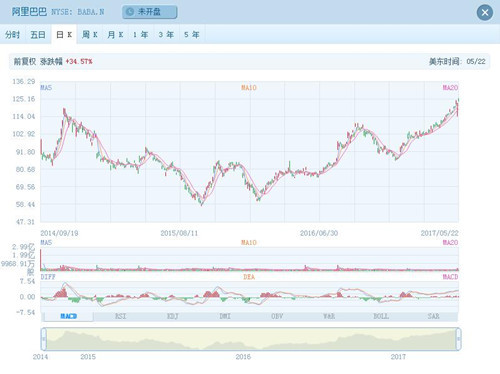This screenshot has height=374, width=500.
Task: Click the clock icon in market status badge
Action: tap(130, 12)
